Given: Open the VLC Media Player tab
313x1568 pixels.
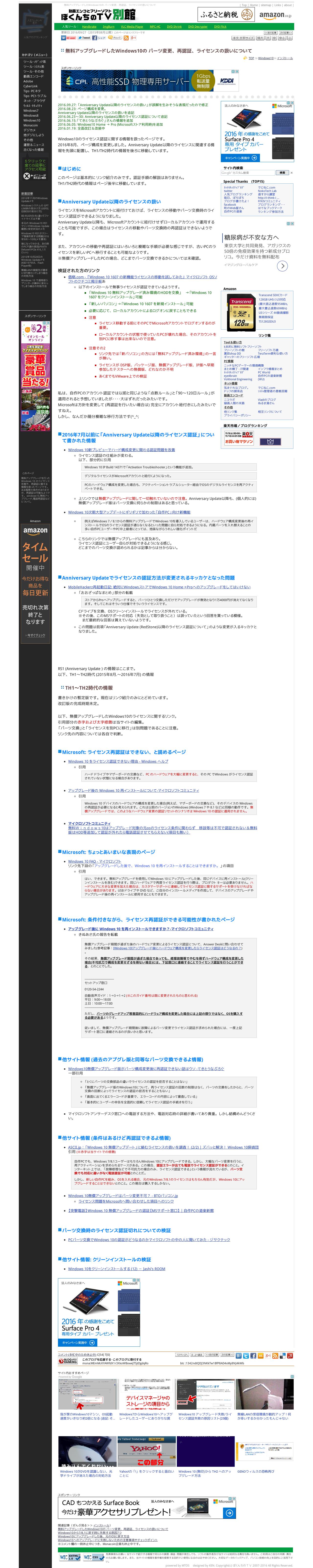Looking at the screenshot, I should point(132,27).
